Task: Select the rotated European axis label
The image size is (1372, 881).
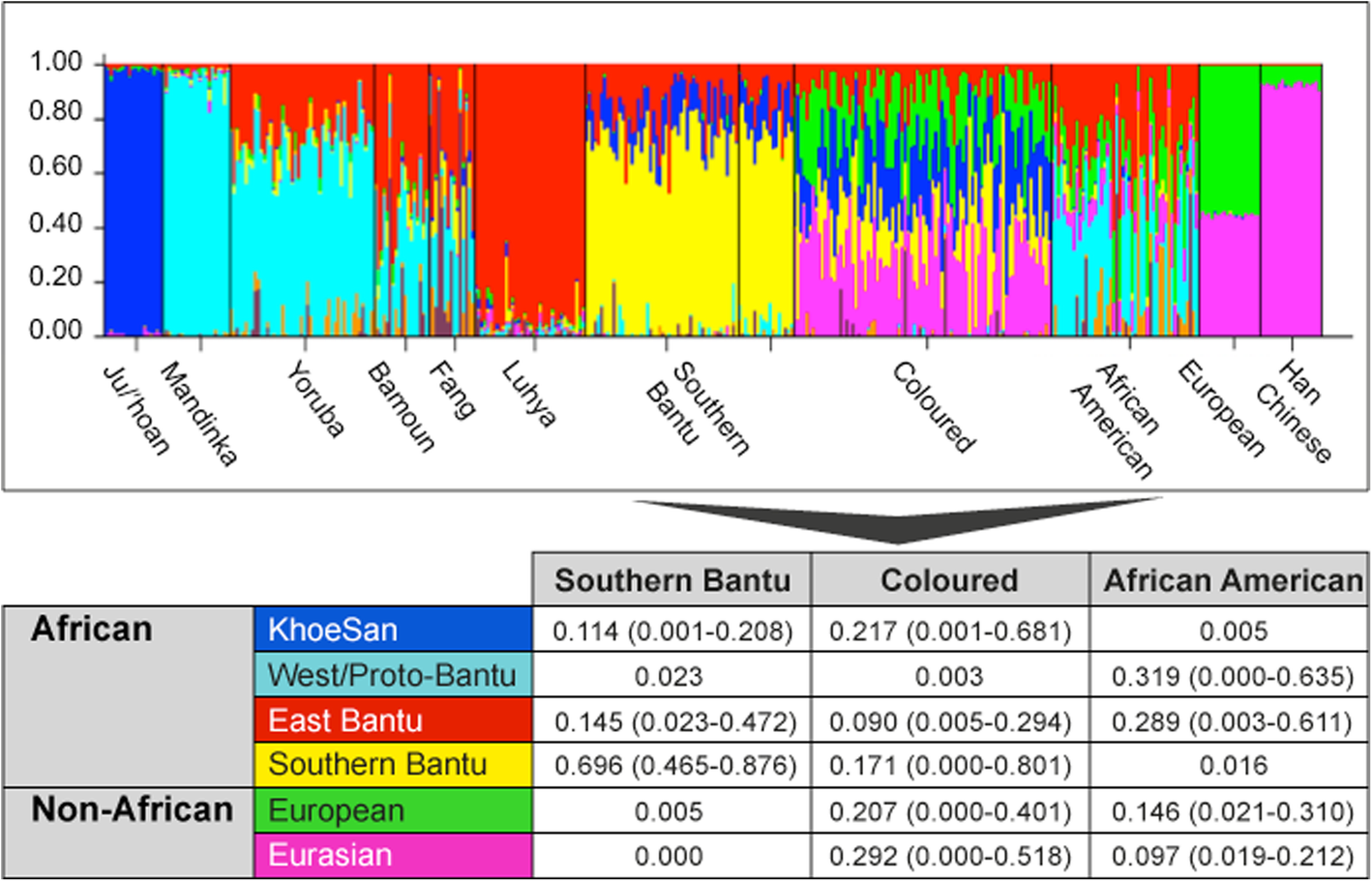Action: [x=1221, y=408]
